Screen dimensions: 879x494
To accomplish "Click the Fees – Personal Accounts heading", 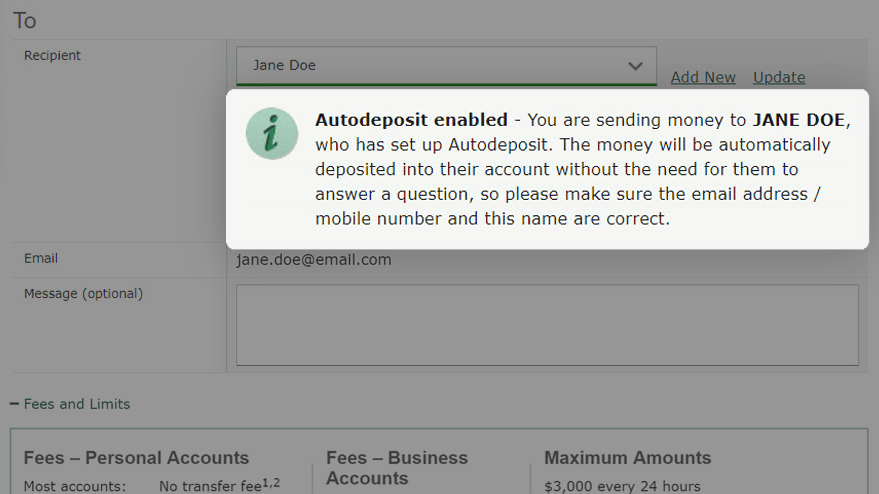I will pyautogui.click(x=136, y=458).
